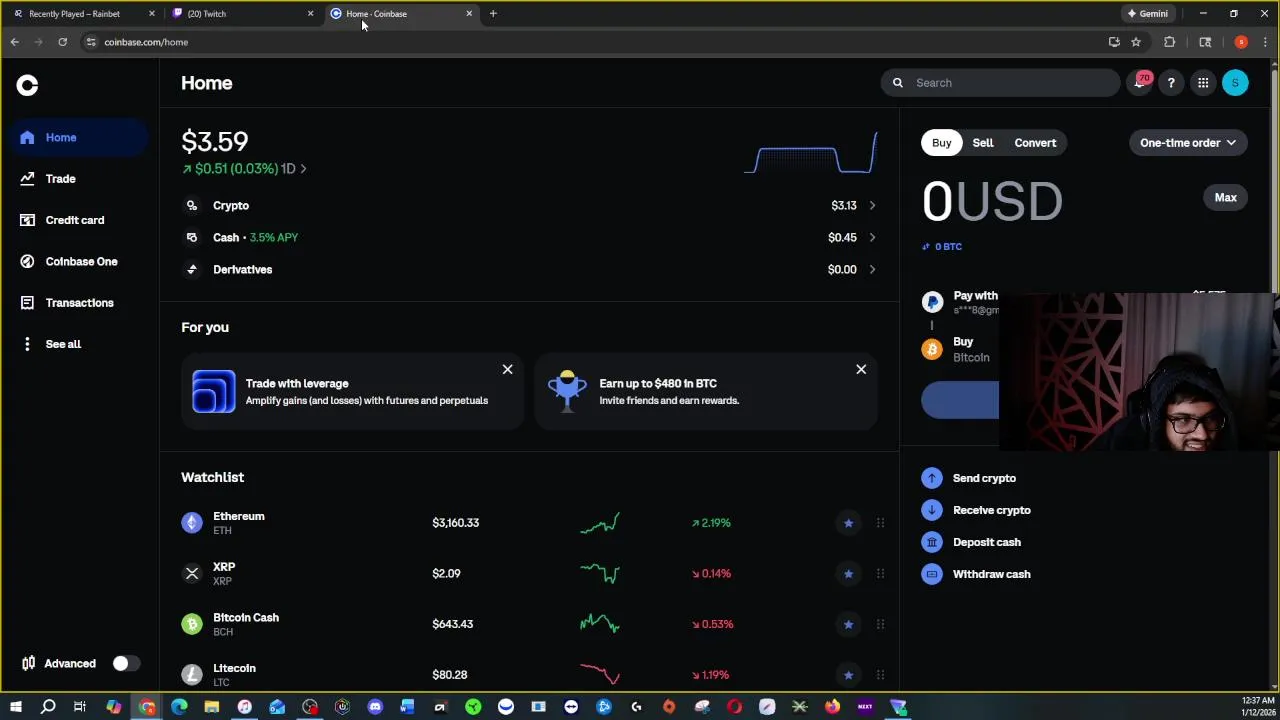Click the PayPal payment icon
1280x720 pixels.
tap(932, 301)
